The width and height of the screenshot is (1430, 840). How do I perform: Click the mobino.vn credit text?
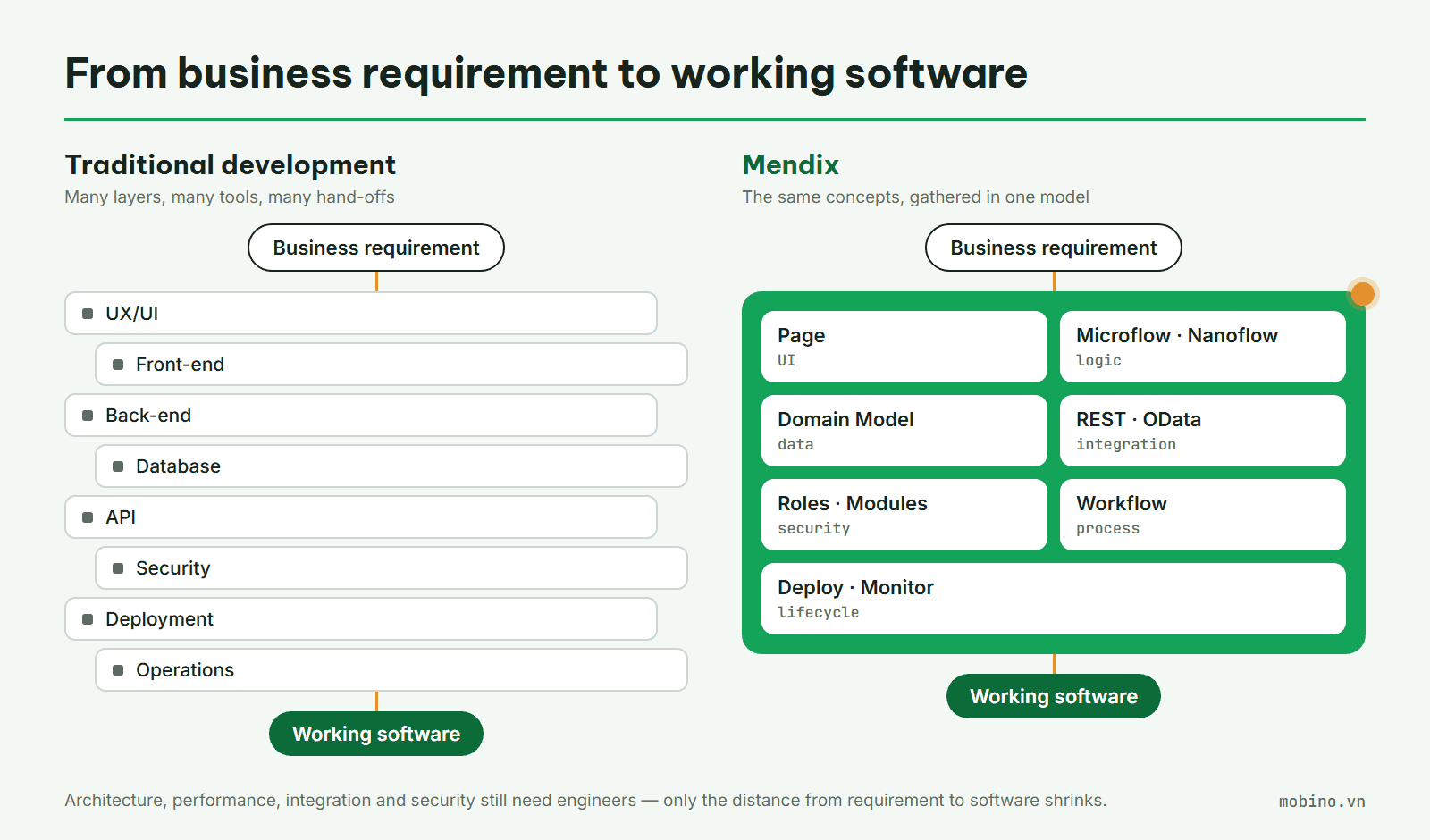1322,802
